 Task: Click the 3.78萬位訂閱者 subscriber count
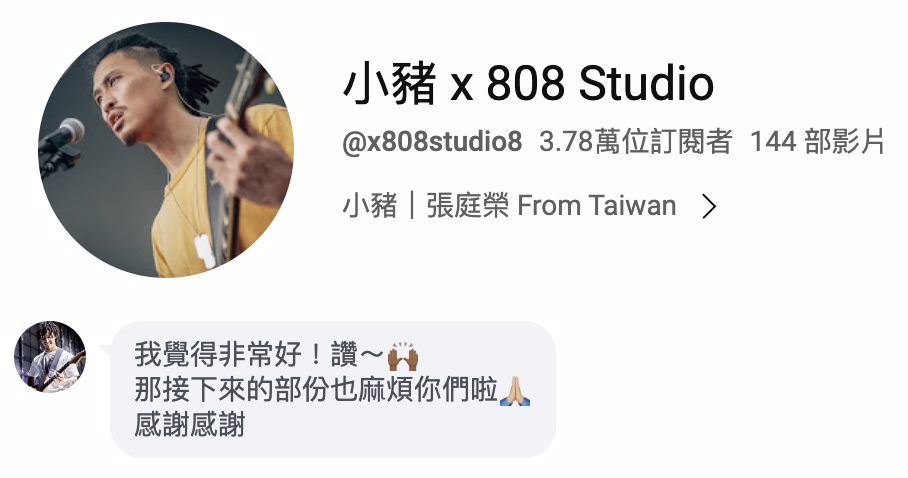tap(635, 141)
